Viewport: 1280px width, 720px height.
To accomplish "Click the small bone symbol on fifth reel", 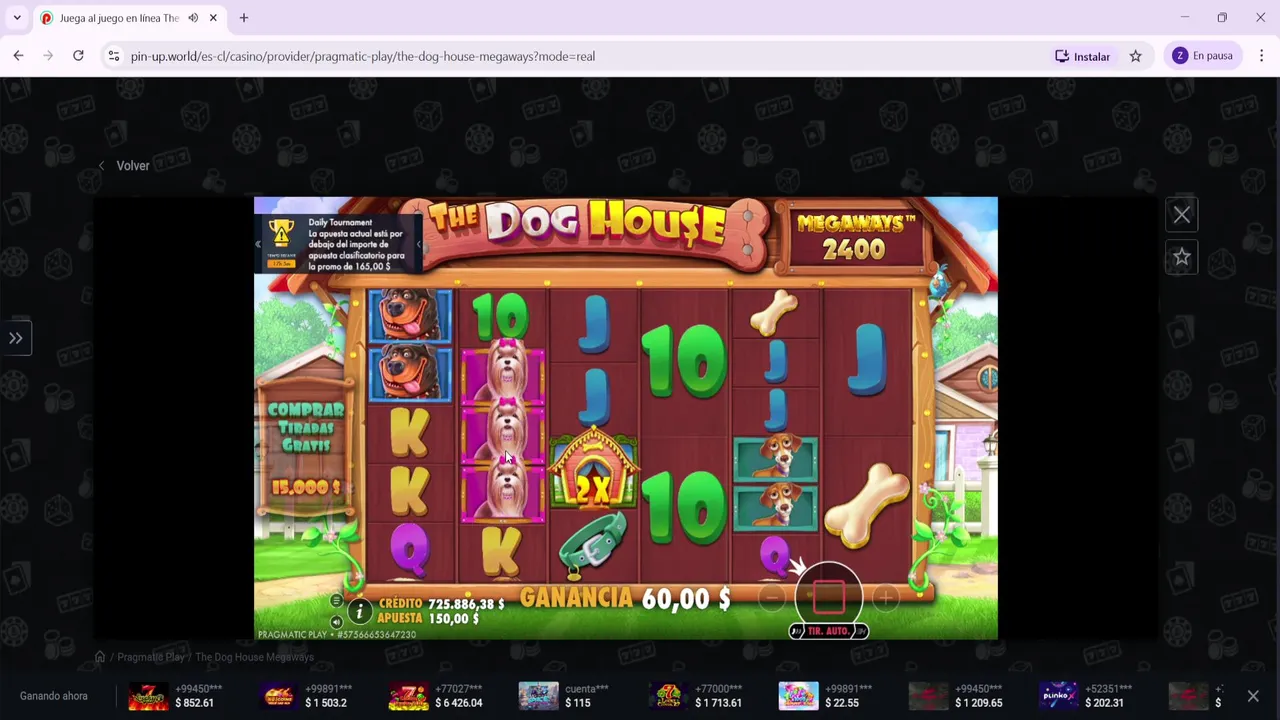I will 774,312.
